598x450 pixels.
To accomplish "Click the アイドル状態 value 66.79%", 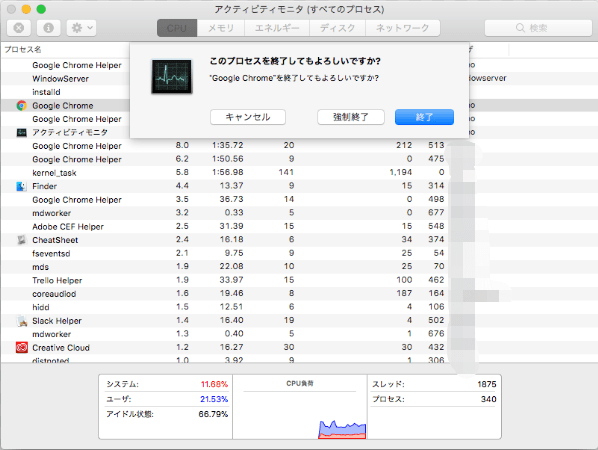I will (213, 414).
